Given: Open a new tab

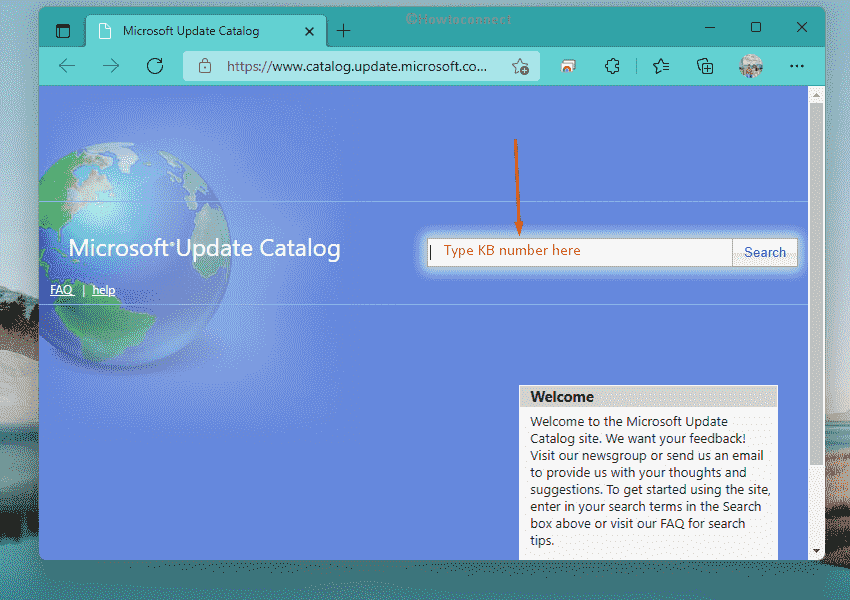Looking at the screenshot, I should tap(344, 31).
